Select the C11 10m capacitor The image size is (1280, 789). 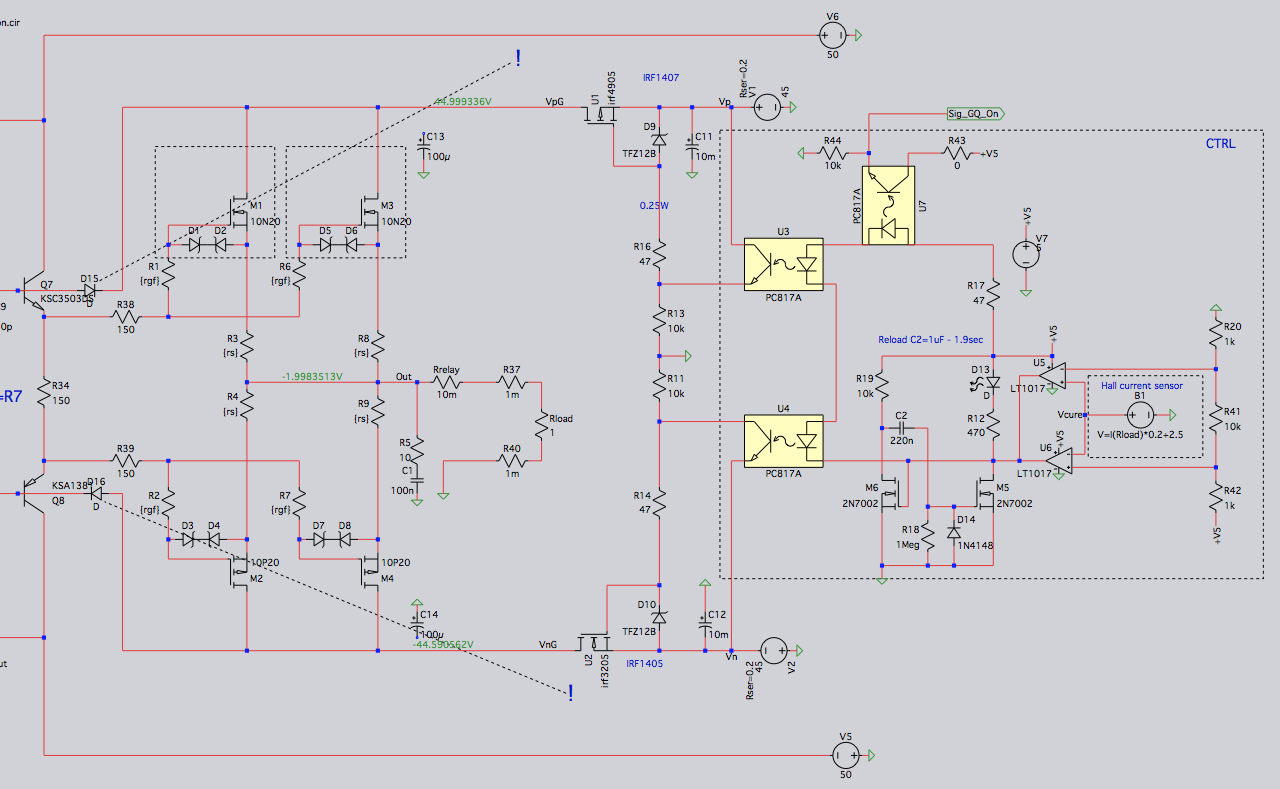691,145
